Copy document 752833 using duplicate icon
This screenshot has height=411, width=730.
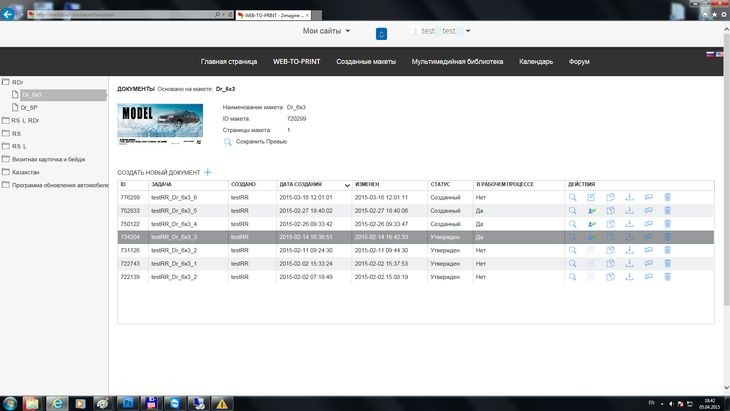(x=610, y=211)
